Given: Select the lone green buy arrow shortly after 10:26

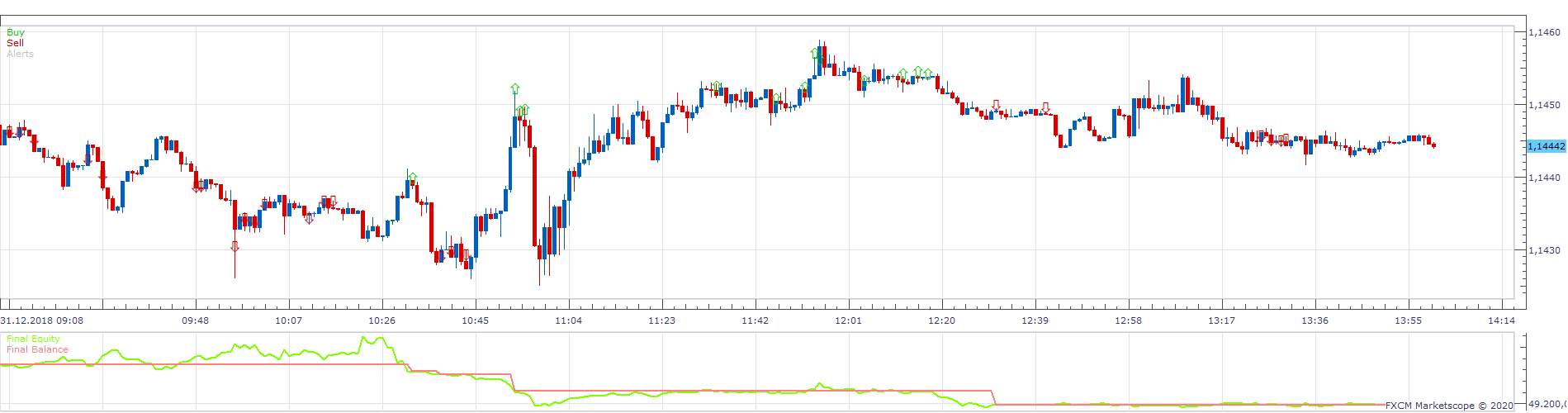Looking at the screenshot, I should point(412,178).
